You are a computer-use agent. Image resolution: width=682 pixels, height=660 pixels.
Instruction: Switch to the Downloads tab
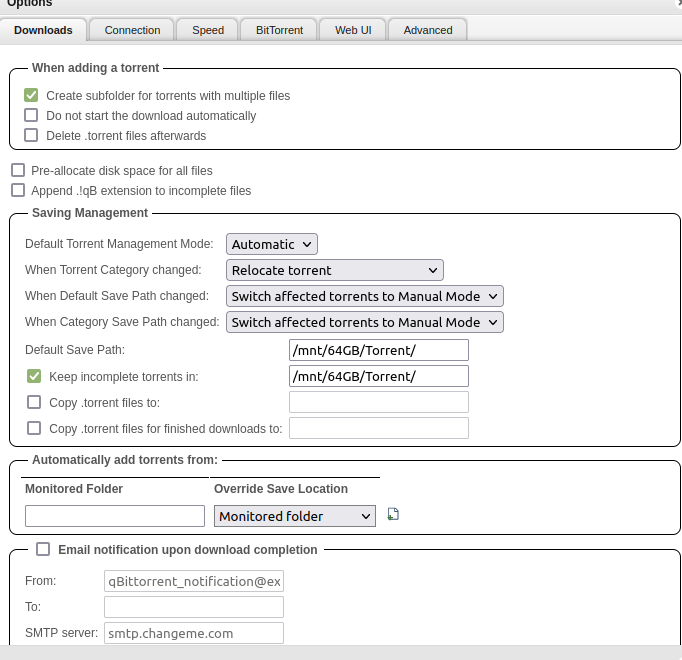[x=43, y=30]
